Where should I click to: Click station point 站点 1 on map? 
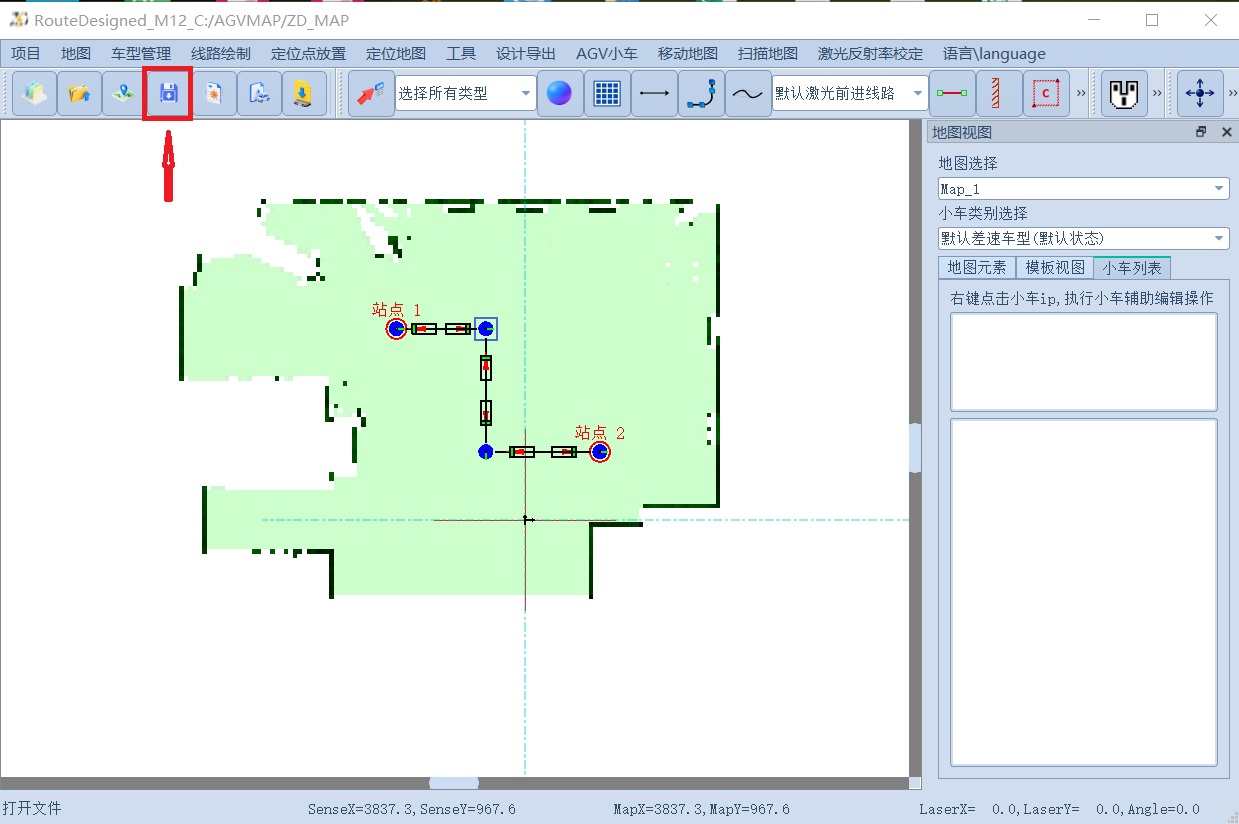point(396,329)
